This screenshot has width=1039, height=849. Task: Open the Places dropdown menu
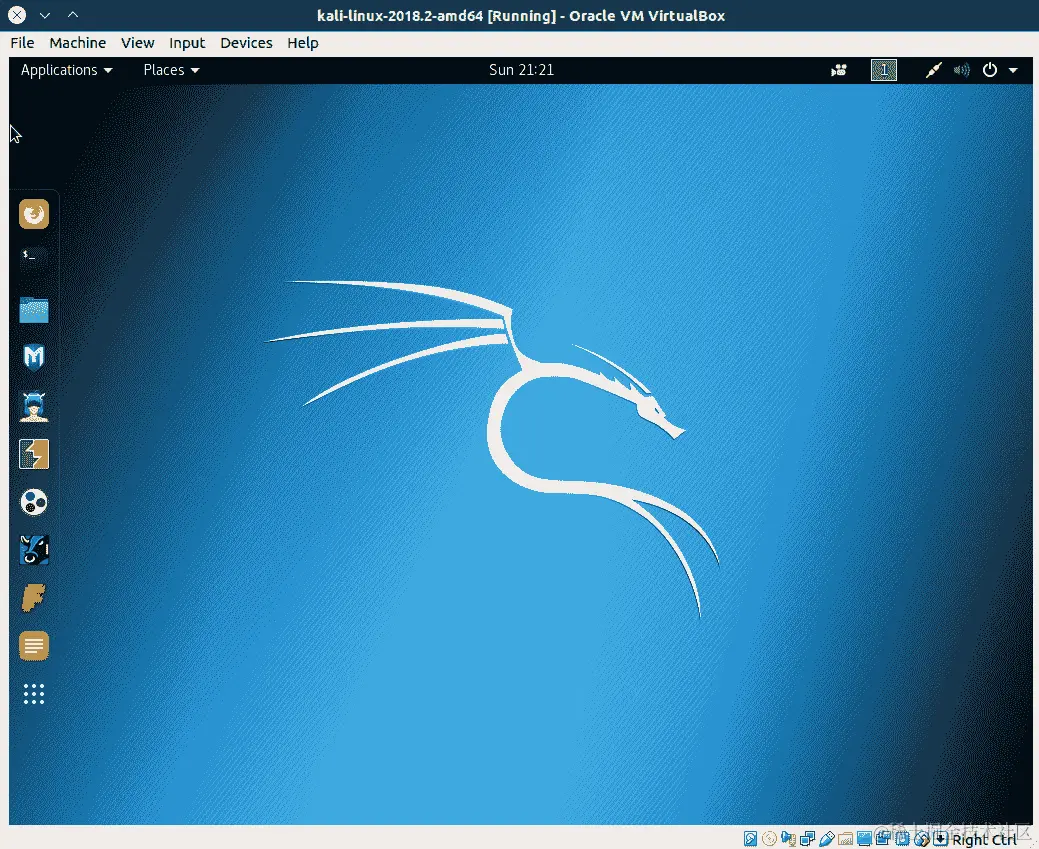tap(171, 70)
